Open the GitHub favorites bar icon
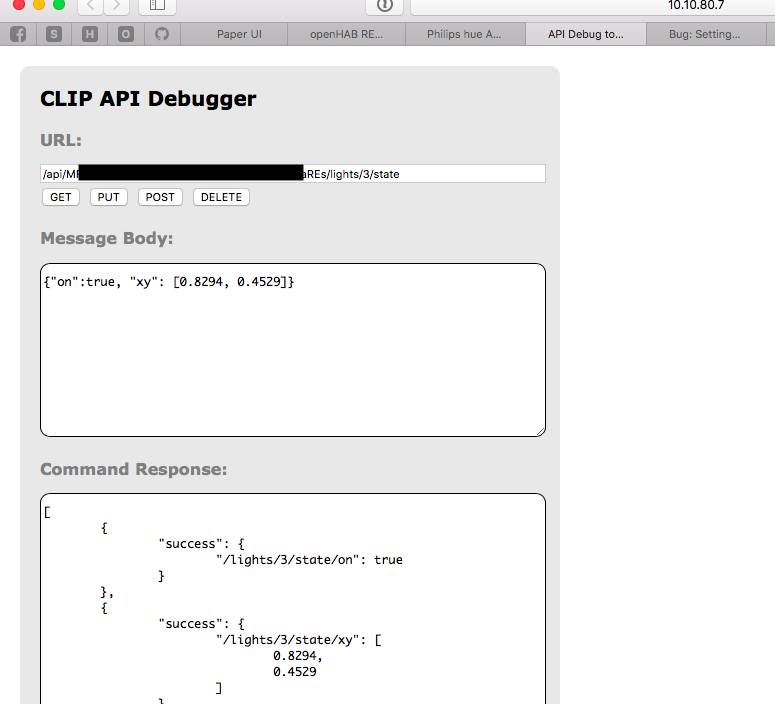 click(162, 34)
